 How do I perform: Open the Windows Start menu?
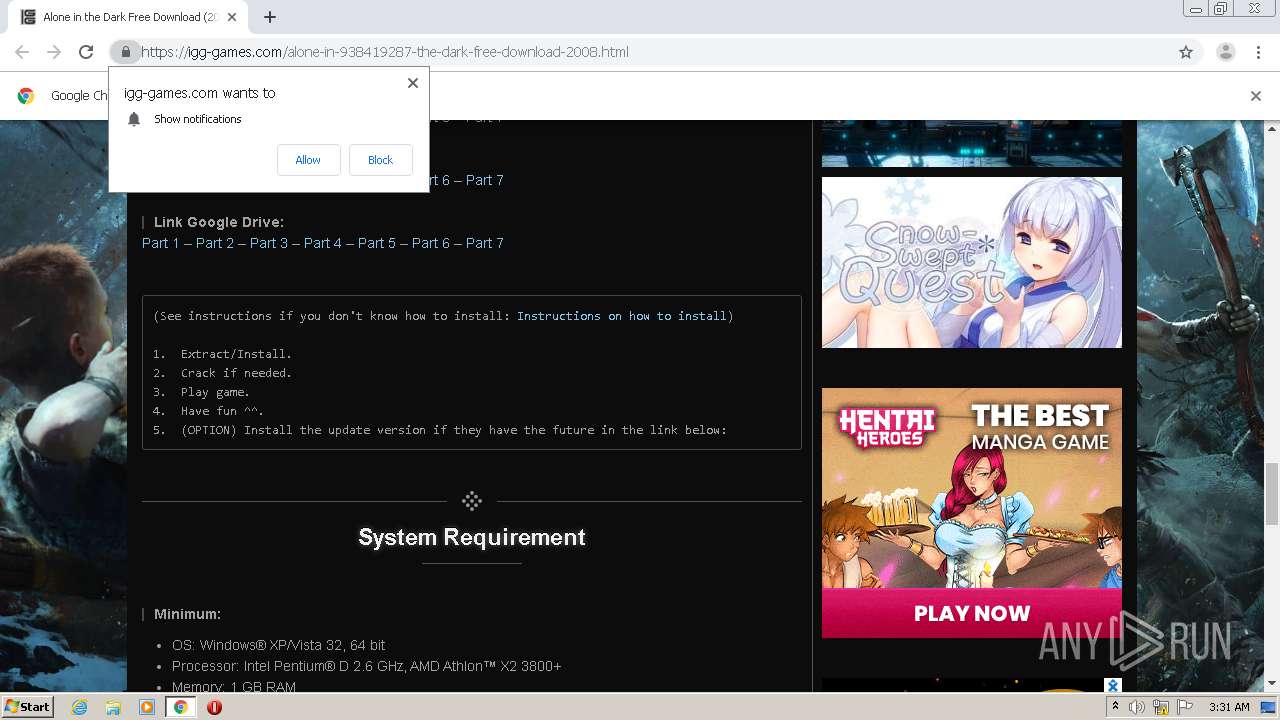(28, 706)
